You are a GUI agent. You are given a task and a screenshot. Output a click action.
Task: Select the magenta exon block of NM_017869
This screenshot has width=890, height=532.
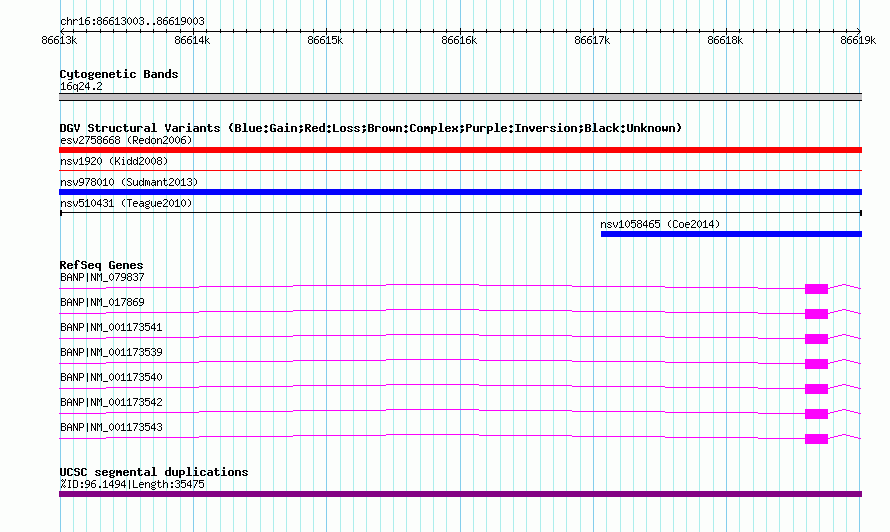tap(816, 314)
